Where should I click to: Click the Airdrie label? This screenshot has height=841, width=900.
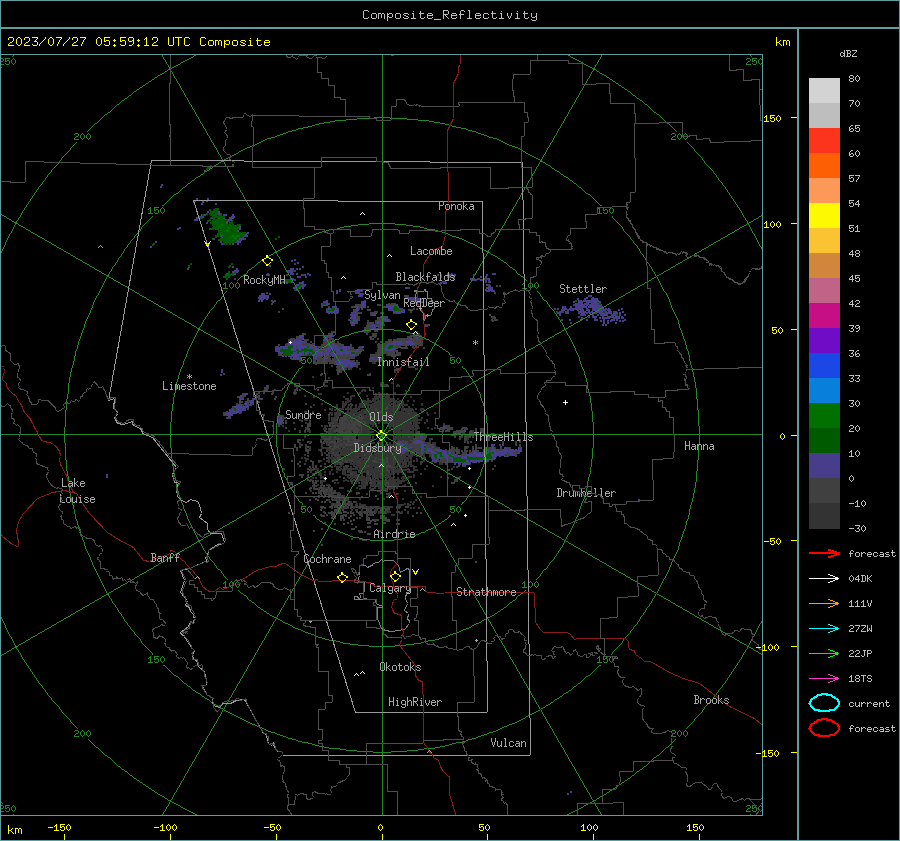click(x=394, y=534)
